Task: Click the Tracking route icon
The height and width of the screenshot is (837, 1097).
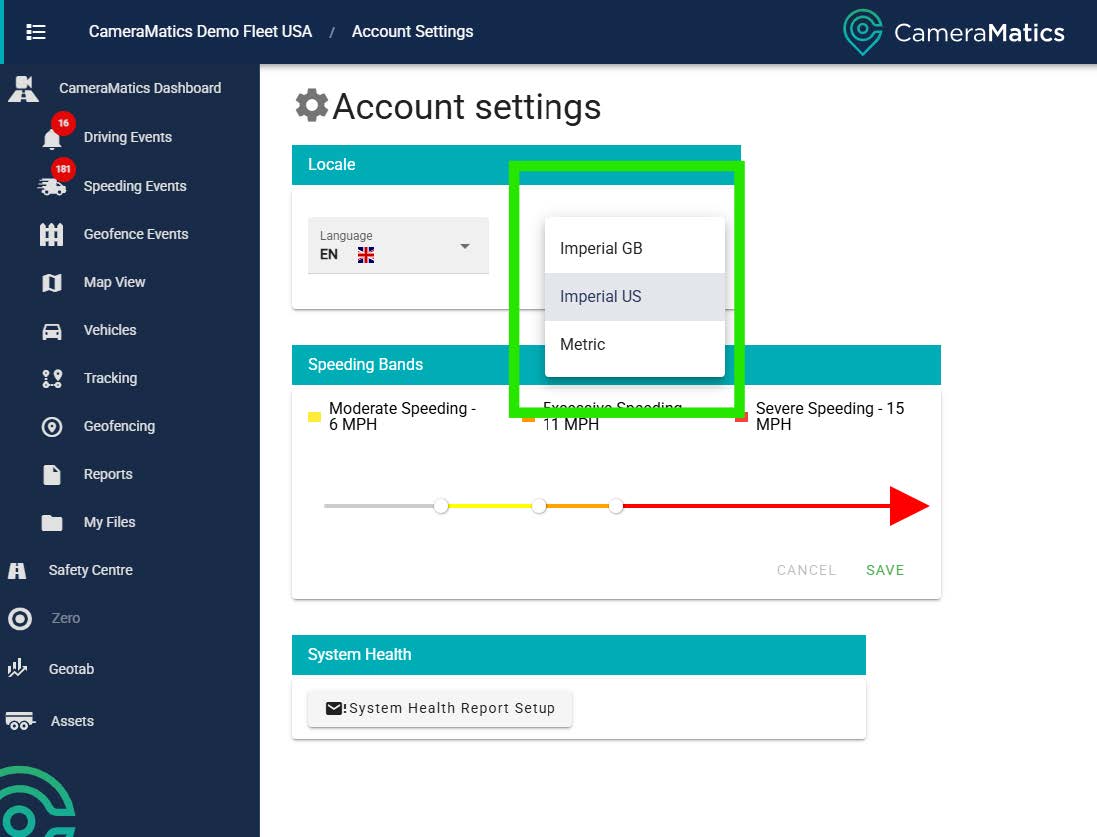Action: [52, 379]
